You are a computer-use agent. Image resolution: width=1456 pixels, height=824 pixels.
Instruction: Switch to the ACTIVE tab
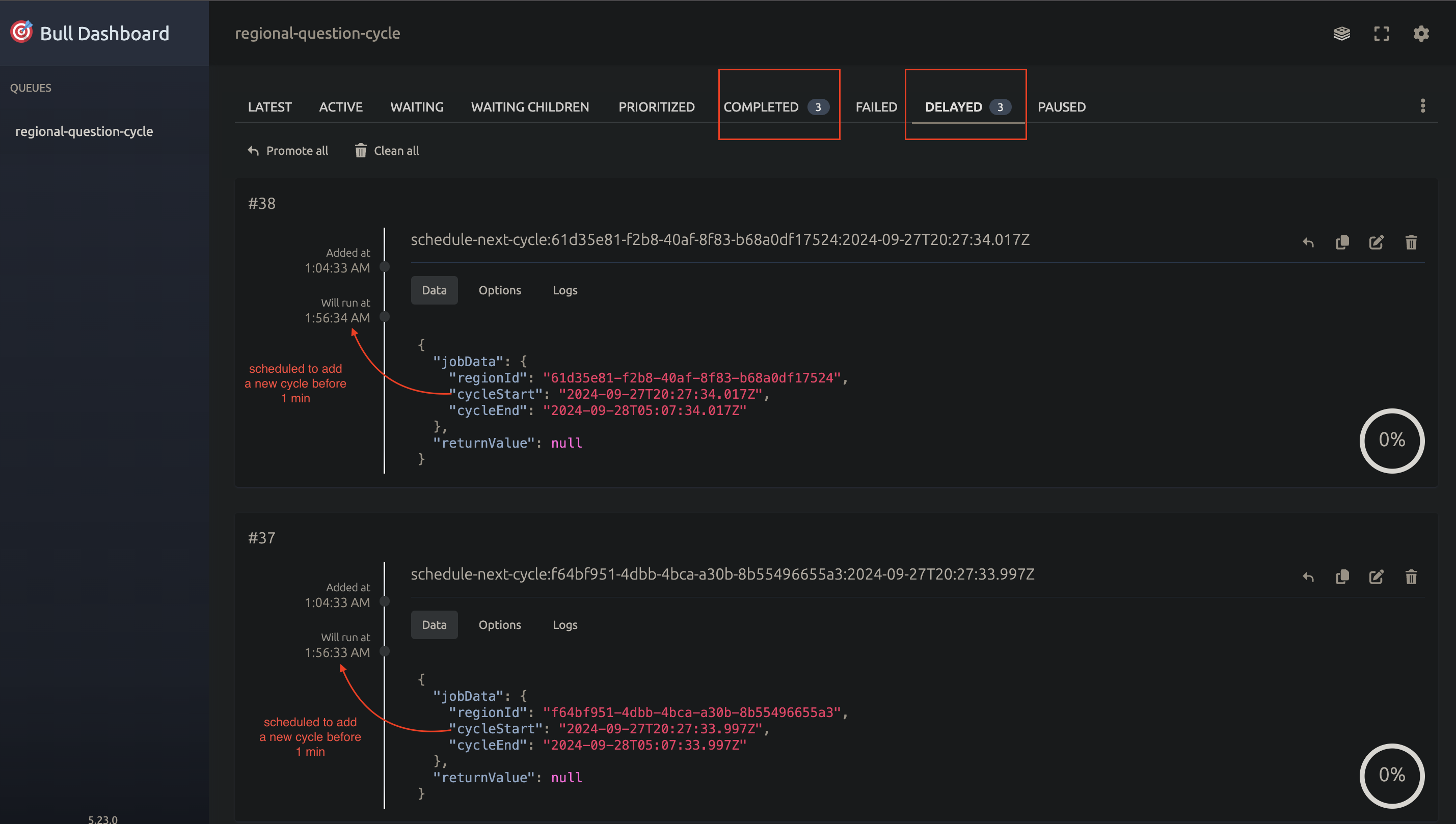[340, 107]
